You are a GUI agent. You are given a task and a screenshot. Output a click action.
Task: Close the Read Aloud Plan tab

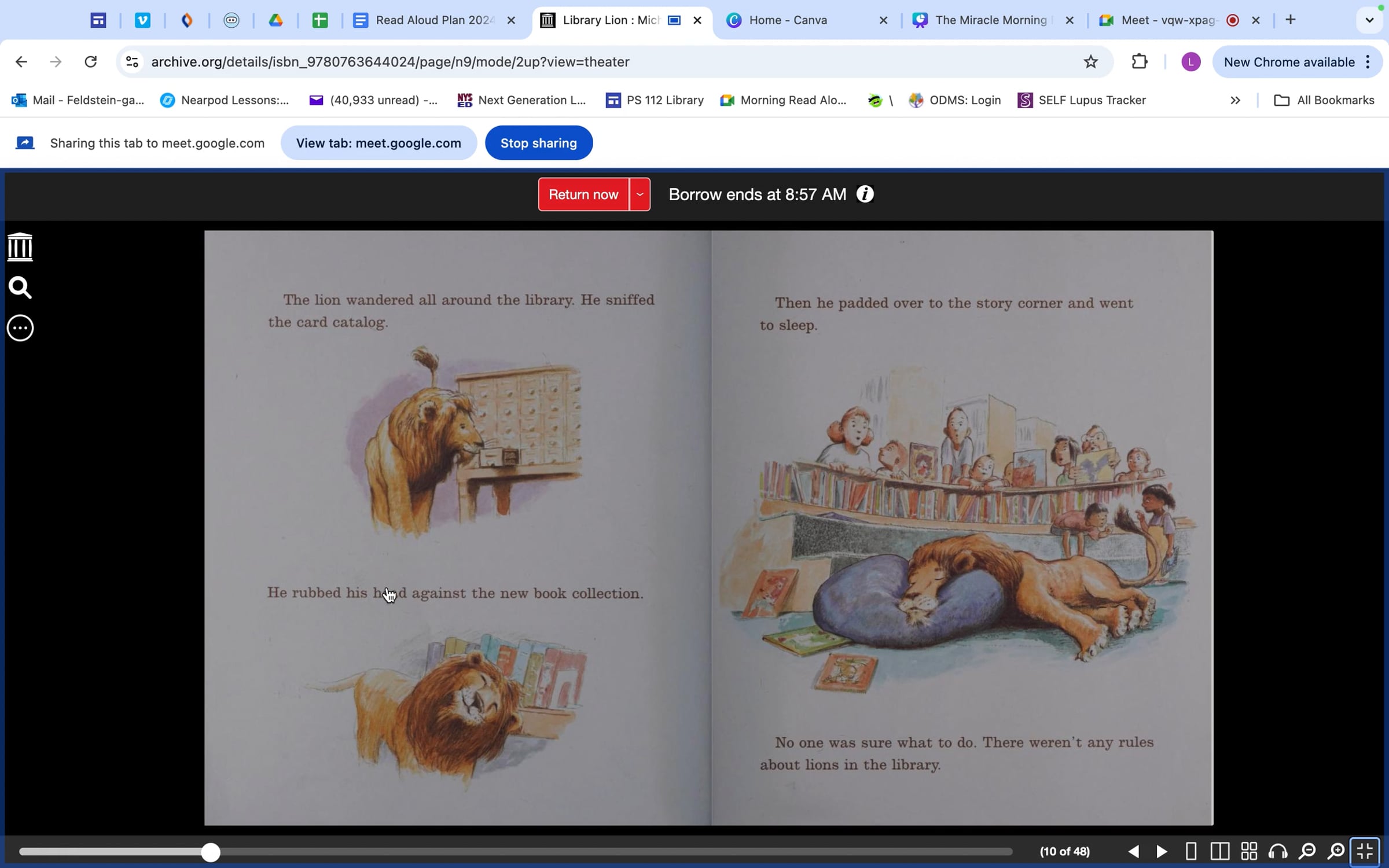point(511,20)
